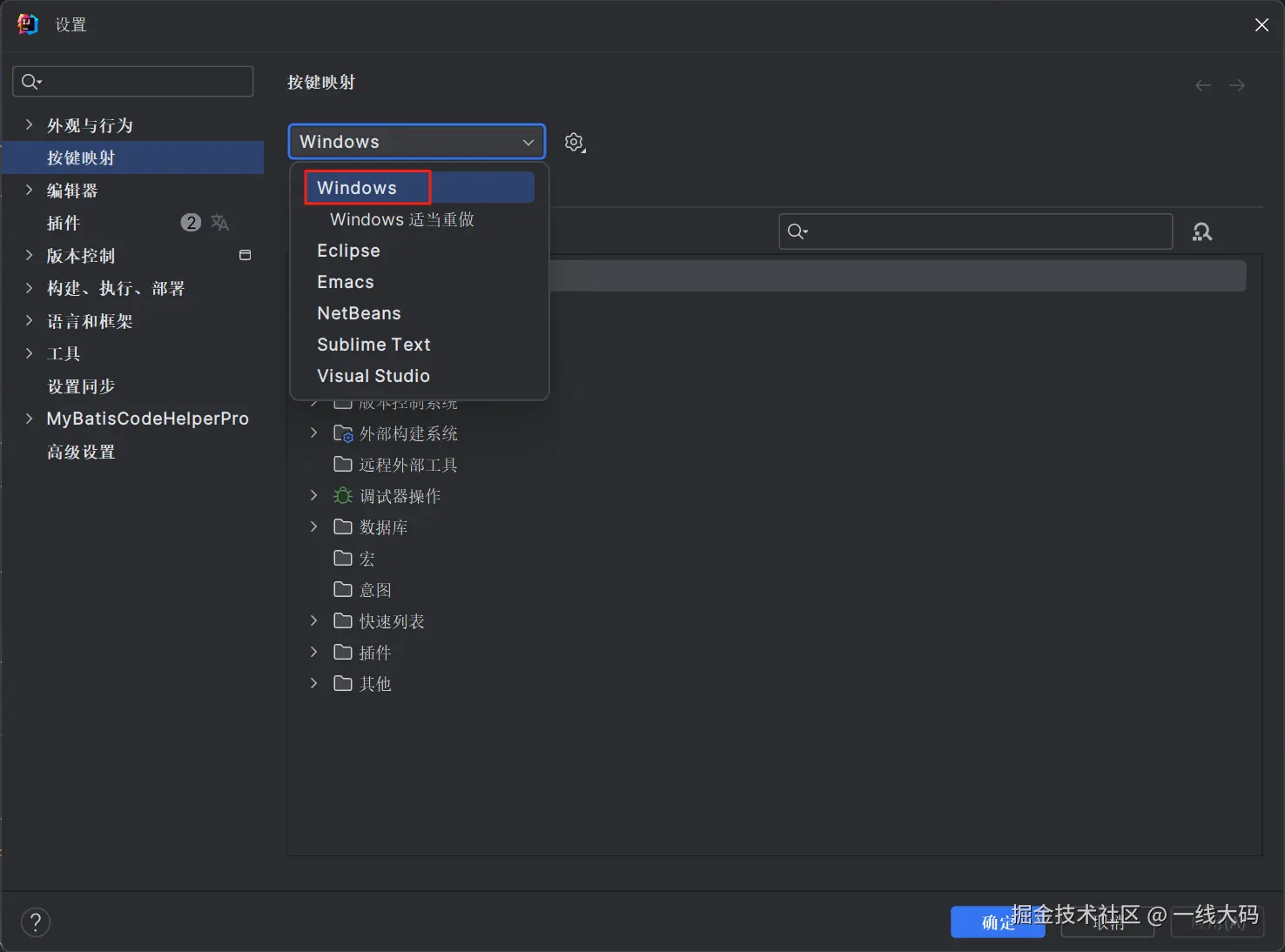This screenshot has height=952, width=1285.
Task: Select Visual Studio keymap option
Action: (419, 376)
